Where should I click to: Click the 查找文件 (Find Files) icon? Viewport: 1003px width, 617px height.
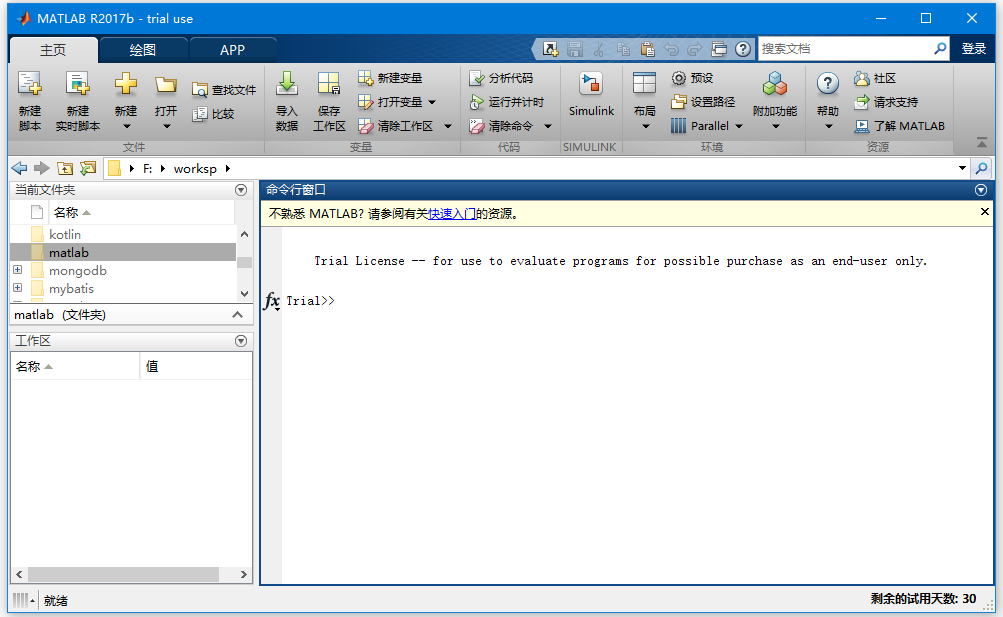[x=200, y=90]
